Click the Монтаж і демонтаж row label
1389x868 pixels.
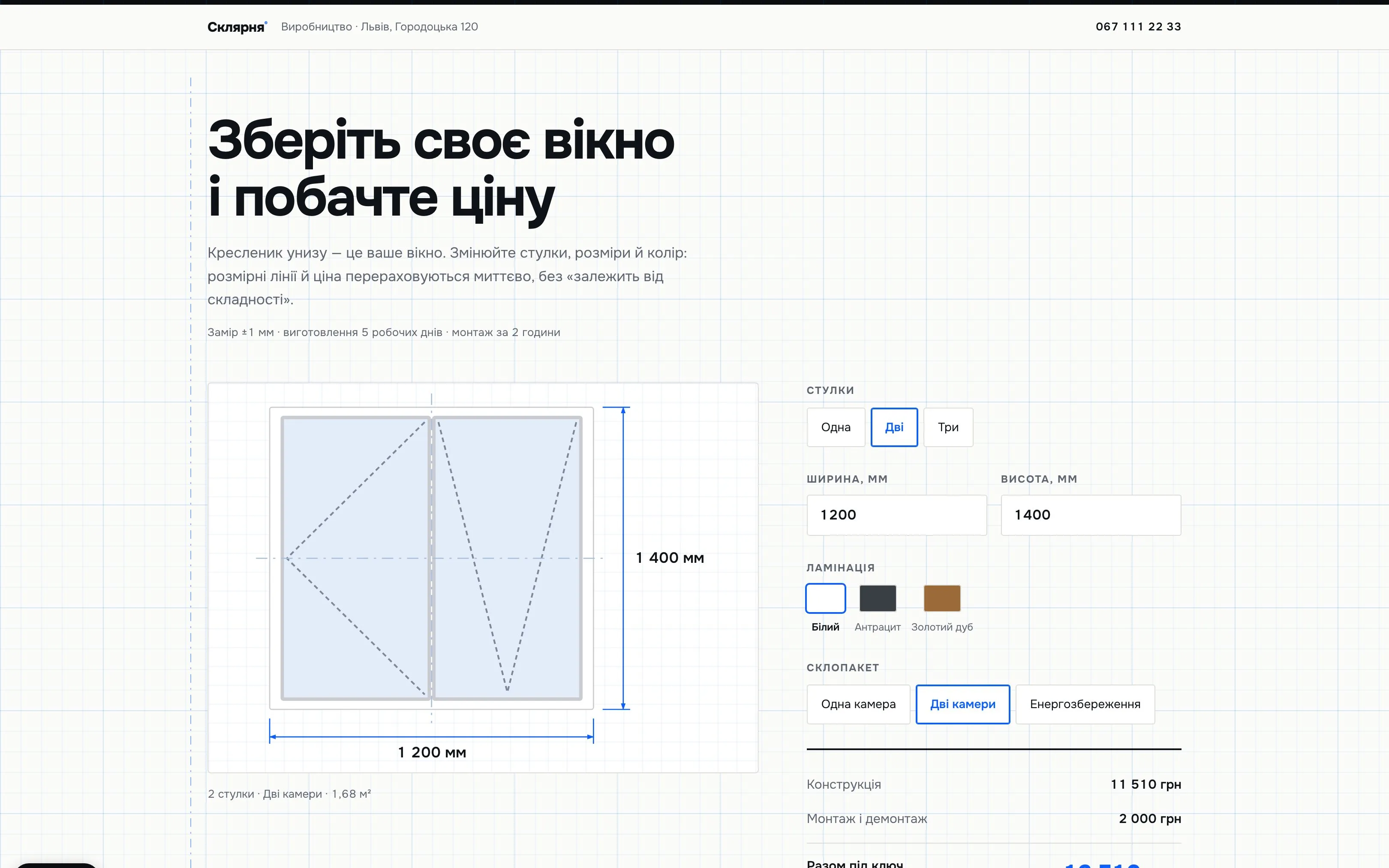[x=867, y=819]
